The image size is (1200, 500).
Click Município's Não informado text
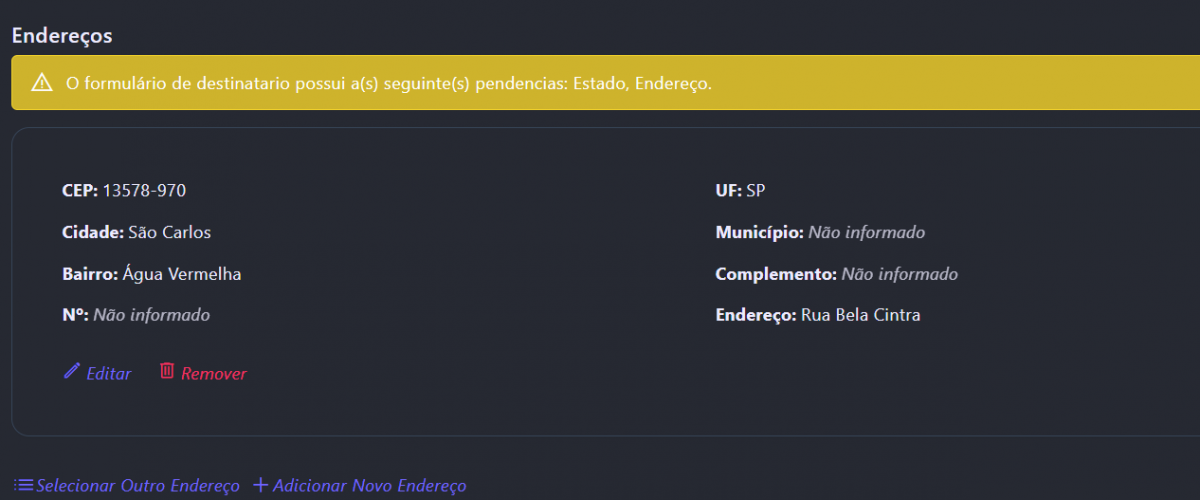tap(866, 233)
